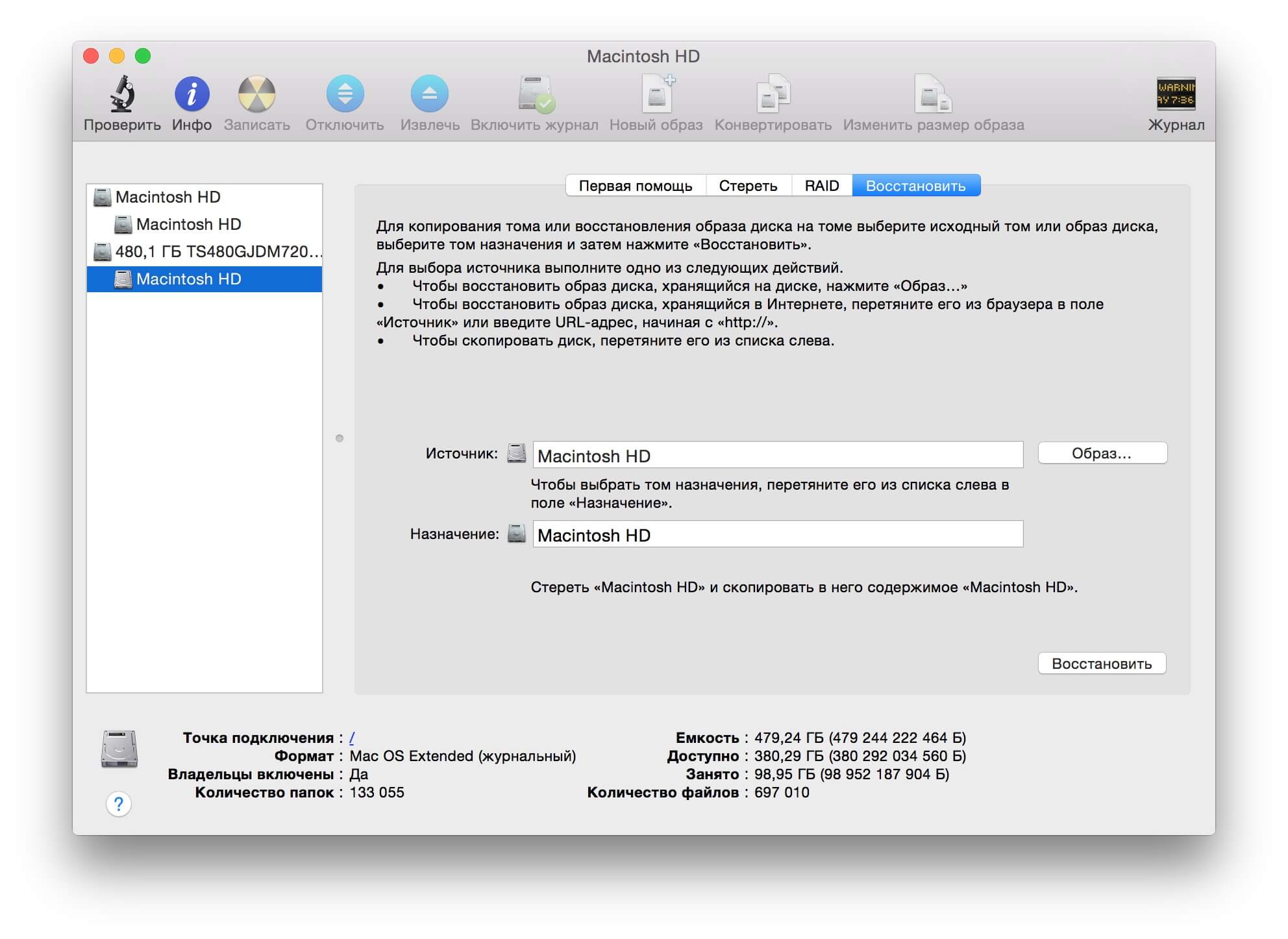
Task: Open the Журнал log icon
Action: 1176,94
